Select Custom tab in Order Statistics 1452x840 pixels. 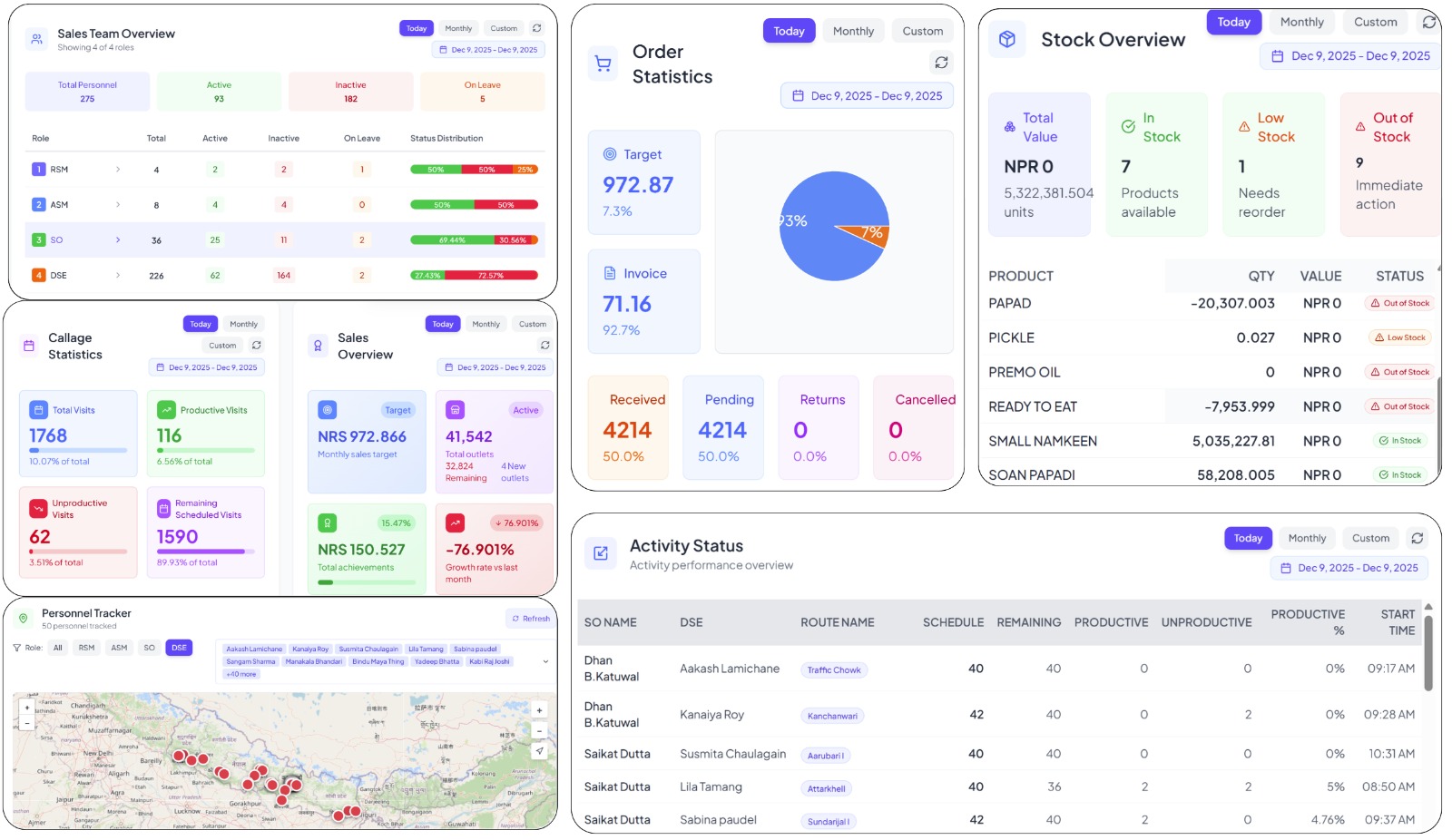922,31
